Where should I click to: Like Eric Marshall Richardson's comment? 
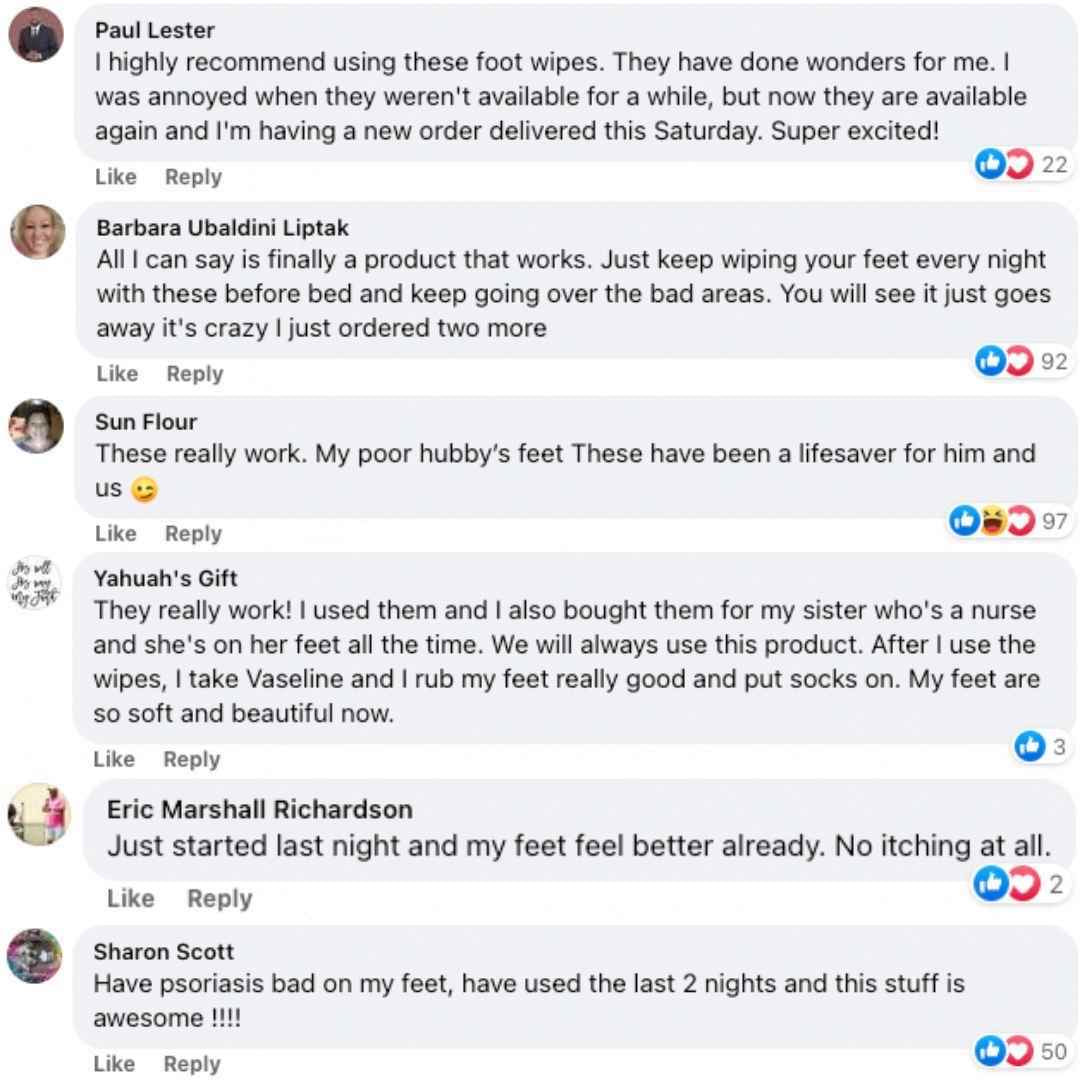[x=130, y=899]
